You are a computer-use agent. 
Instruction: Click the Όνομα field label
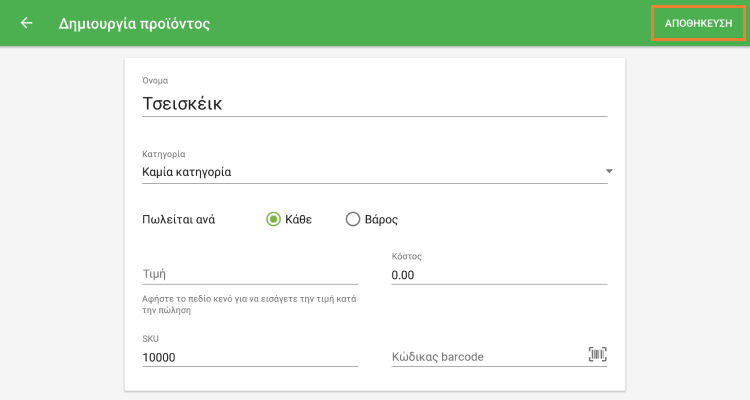pos(156,78)
